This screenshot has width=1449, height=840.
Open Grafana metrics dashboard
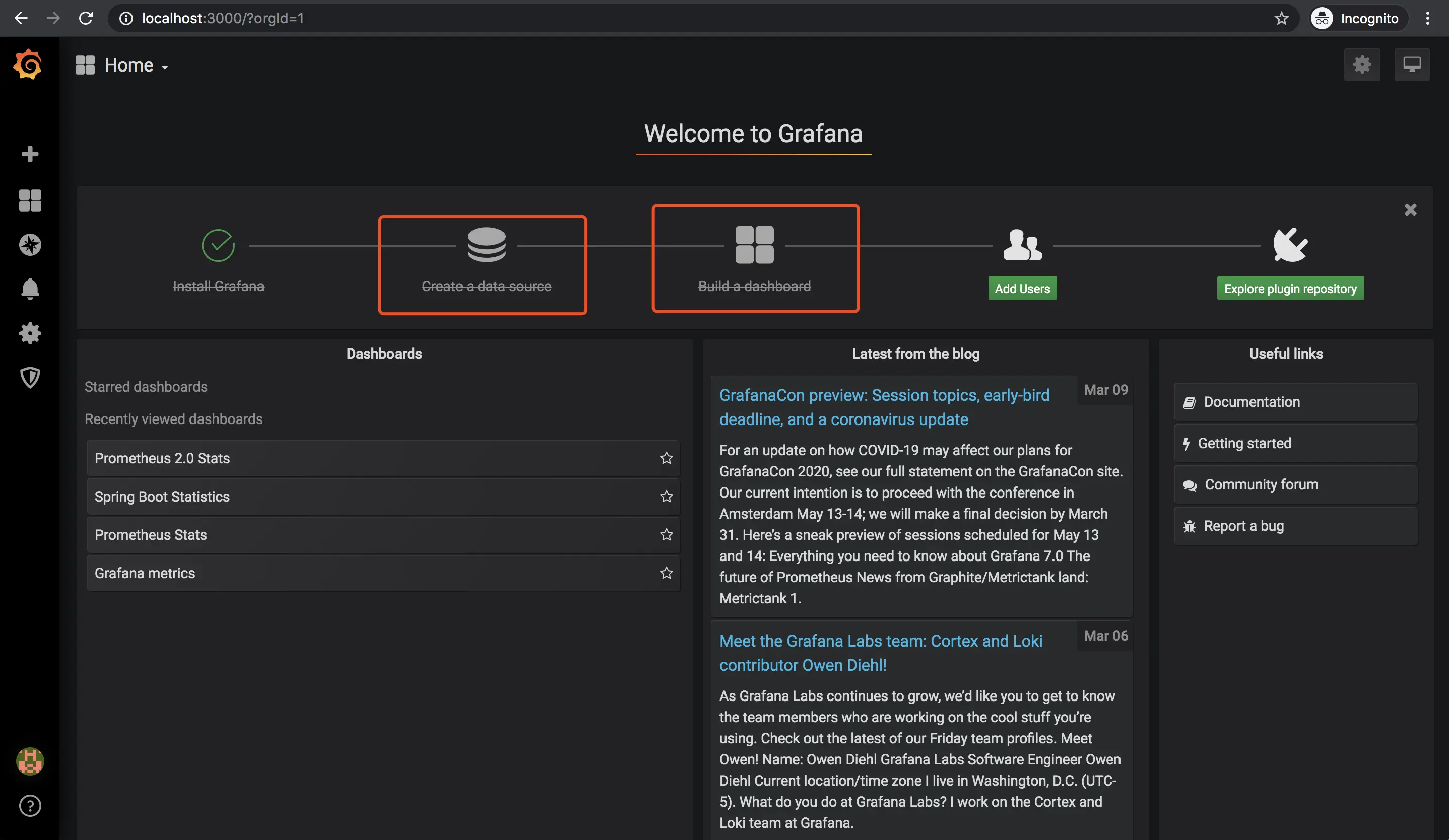click(x=383, y=573)
